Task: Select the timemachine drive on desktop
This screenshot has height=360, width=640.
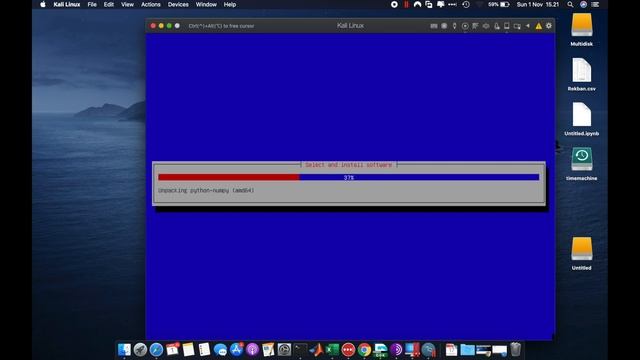Action: tap(582, 164)
